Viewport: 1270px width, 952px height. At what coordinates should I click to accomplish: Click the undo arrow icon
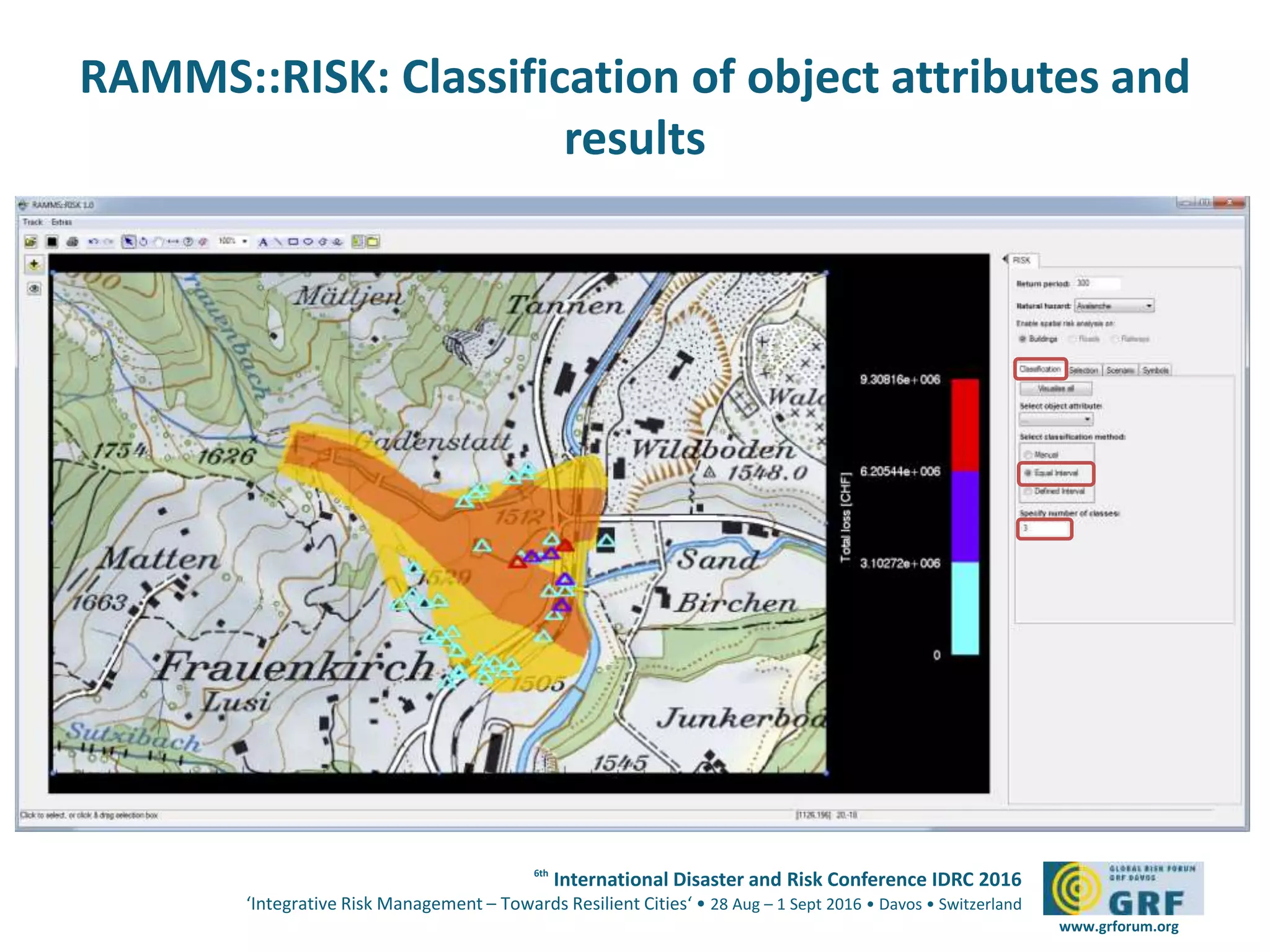click(x=93, y=242)
